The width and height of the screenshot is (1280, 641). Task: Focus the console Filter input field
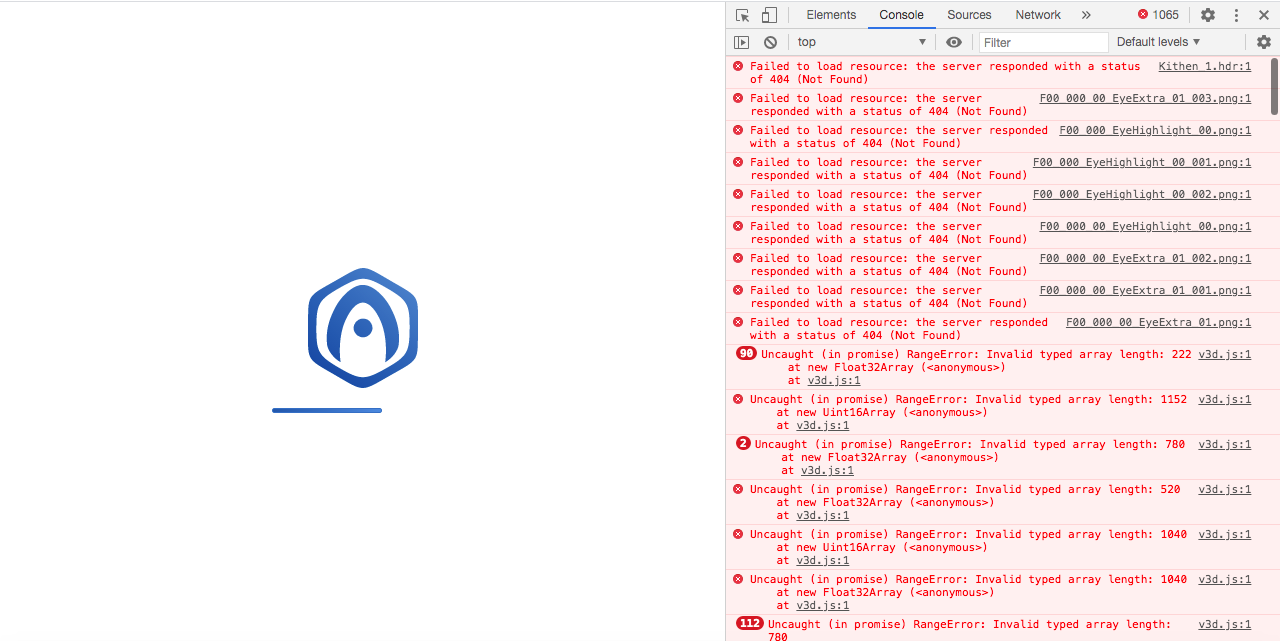pos(1043,42)
